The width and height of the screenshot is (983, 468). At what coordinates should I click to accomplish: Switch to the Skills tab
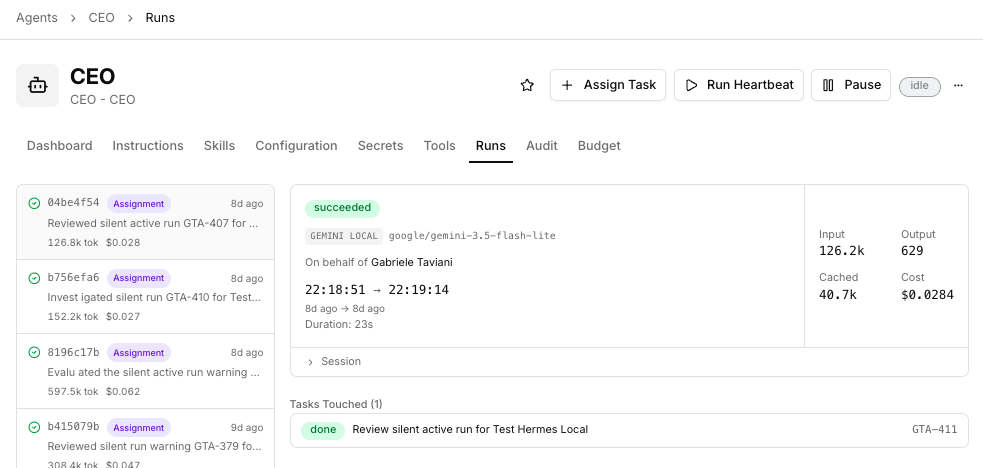[219, 145]
